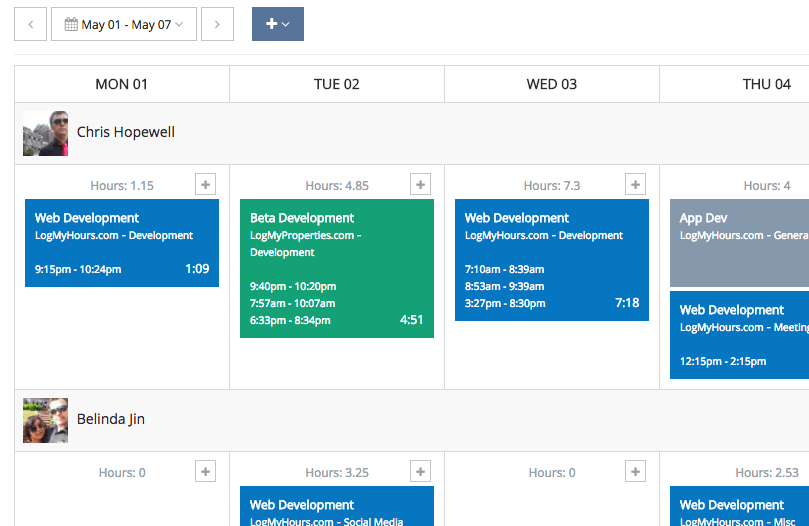Add time entry for Chris on WED 03
This screenshot has width=809, height=526.
tap(636, 184)
